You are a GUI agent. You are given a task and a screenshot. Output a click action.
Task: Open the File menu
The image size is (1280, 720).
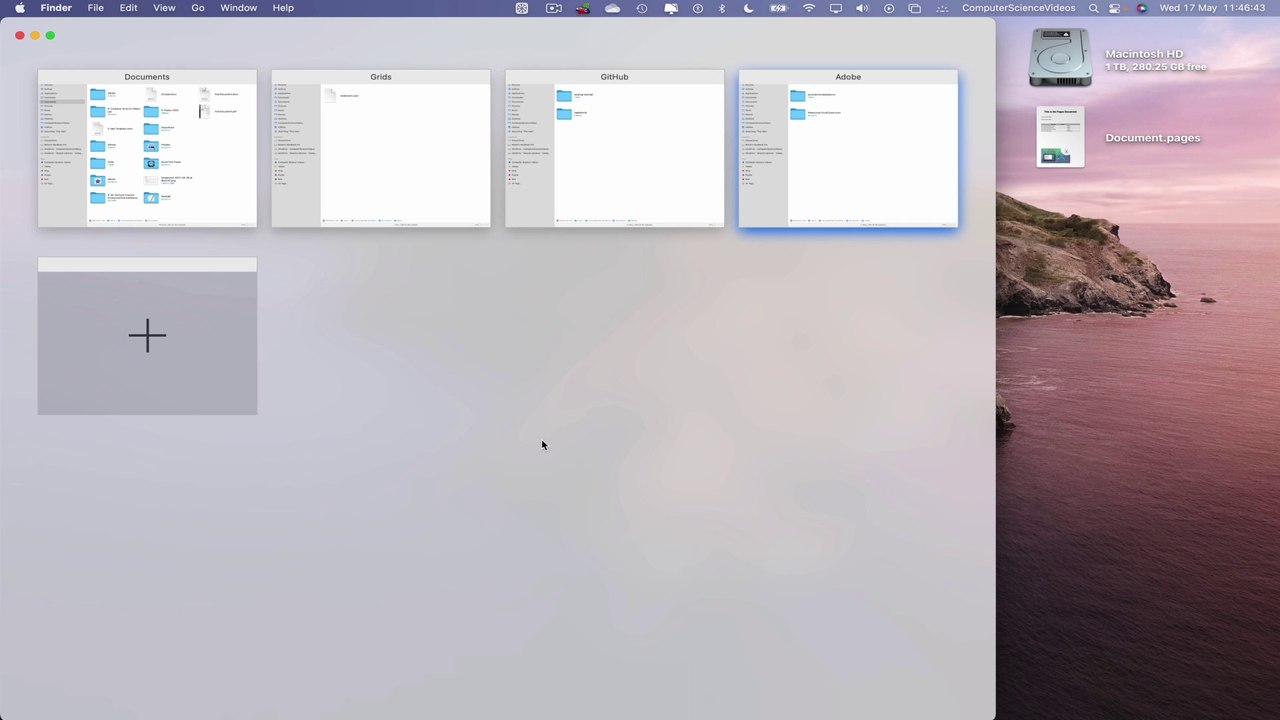point(96,8)
